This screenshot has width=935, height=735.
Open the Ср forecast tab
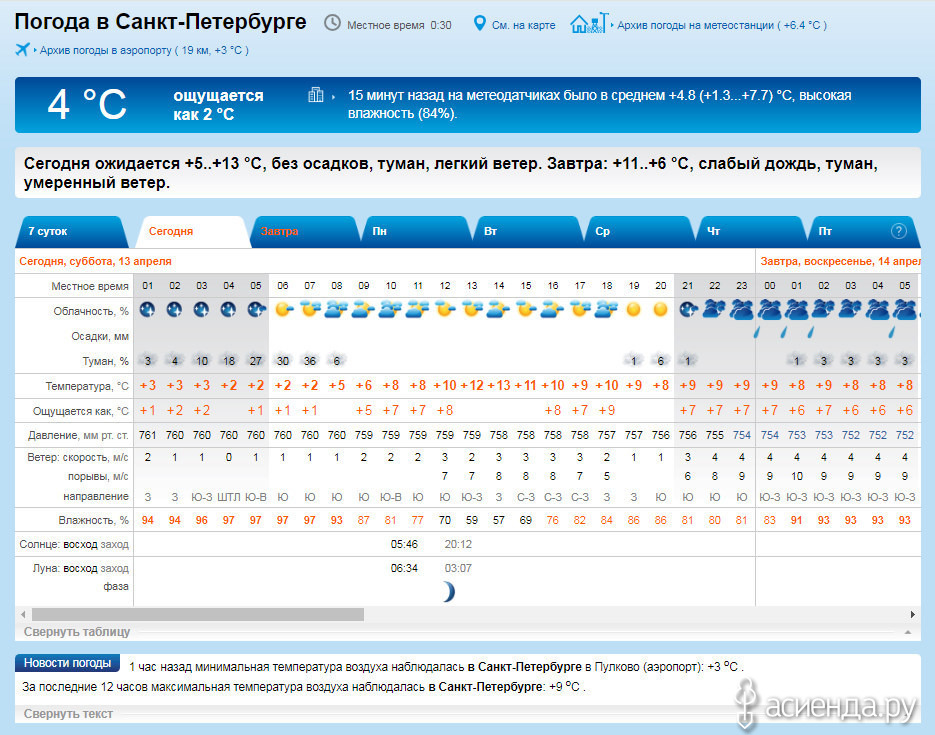[x=639, y=231]
